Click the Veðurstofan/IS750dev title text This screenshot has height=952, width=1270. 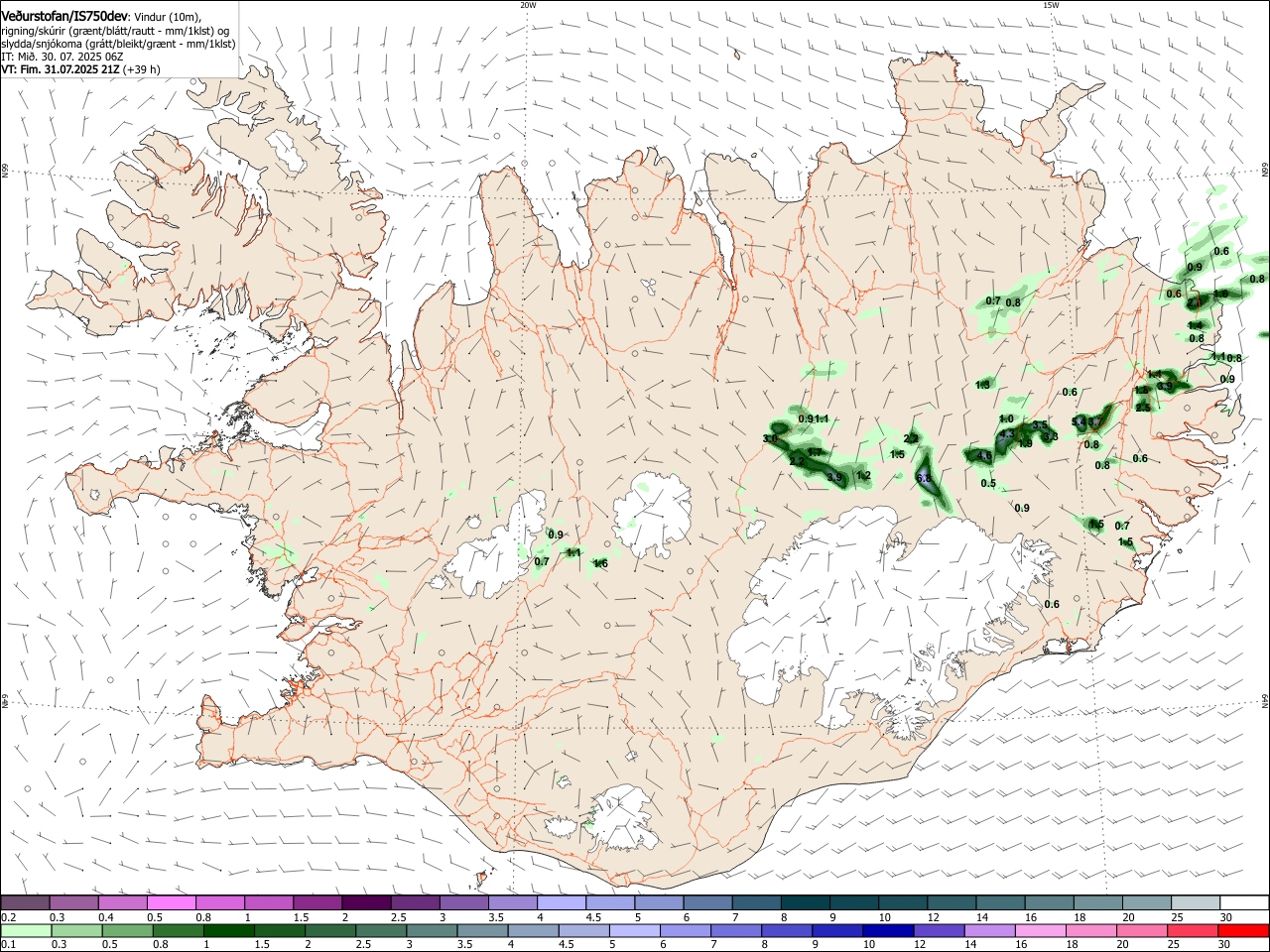point(65,17)
